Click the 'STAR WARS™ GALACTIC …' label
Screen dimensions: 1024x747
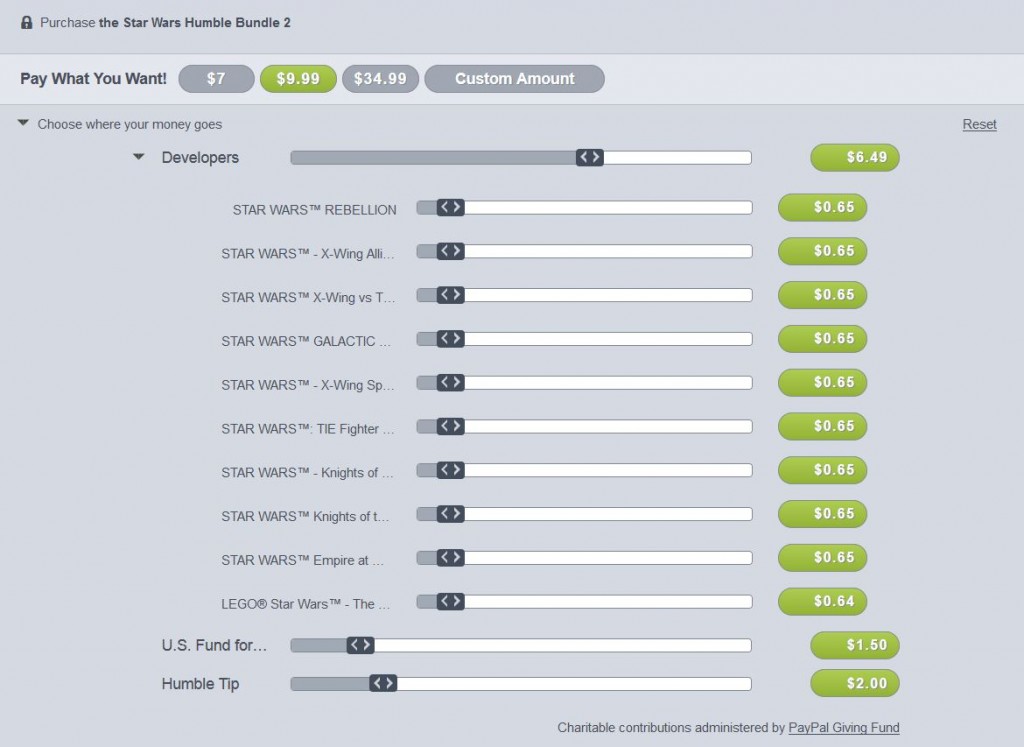coord(306,341)
